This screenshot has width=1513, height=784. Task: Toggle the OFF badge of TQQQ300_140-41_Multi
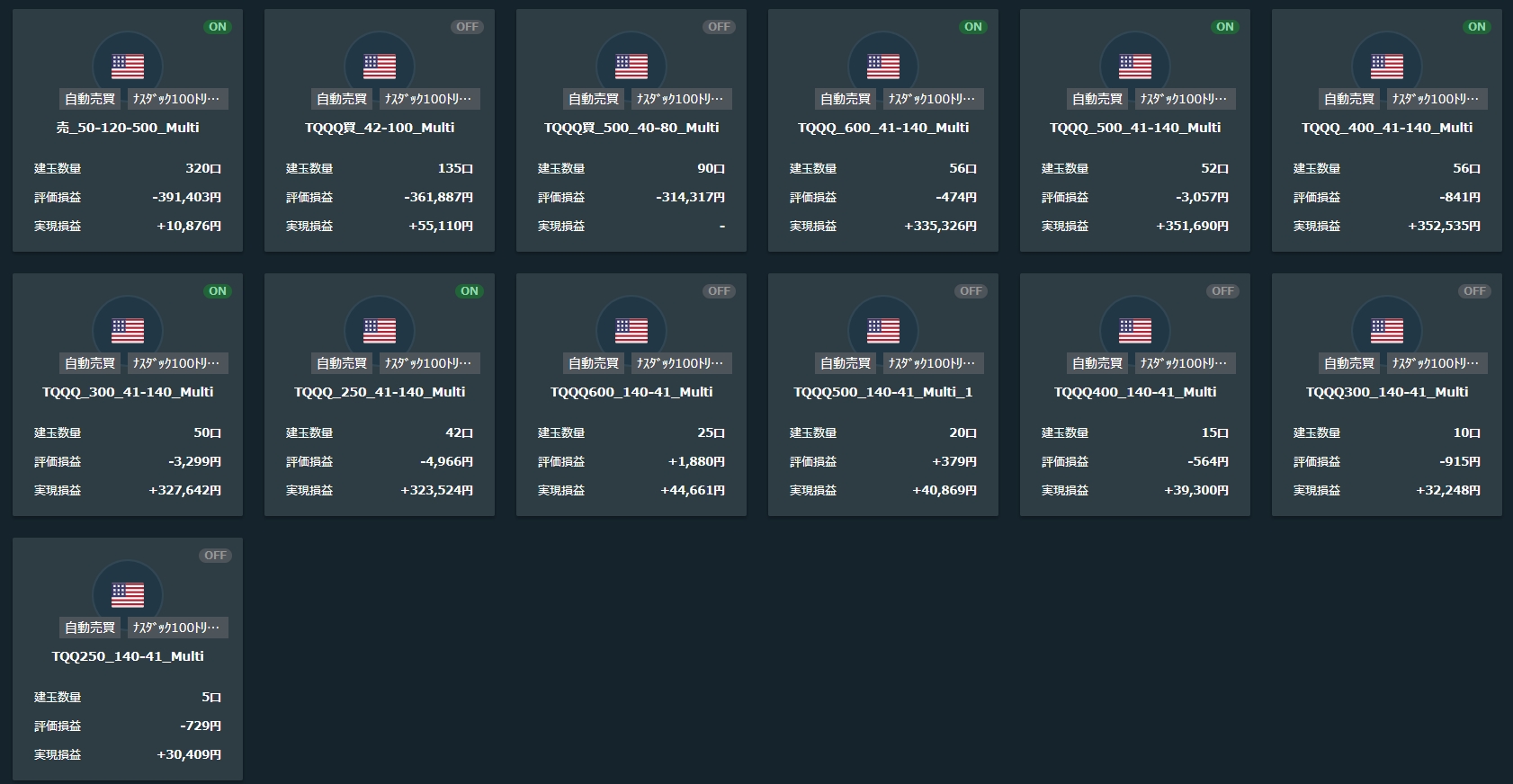click(x=1474, y=291)
